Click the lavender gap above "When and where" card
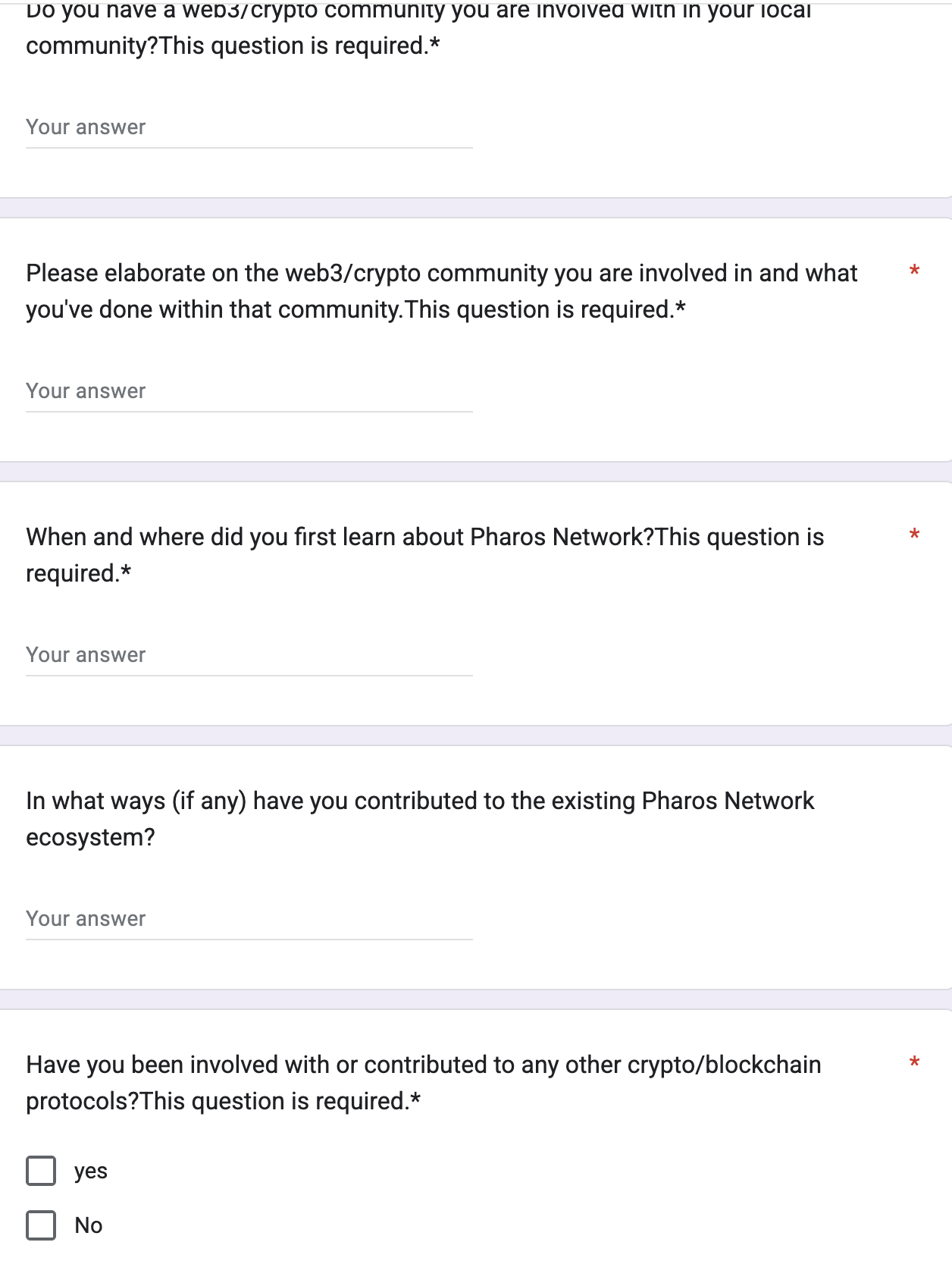The height and width of the screenshot is (1283, 952). point(476,472)
